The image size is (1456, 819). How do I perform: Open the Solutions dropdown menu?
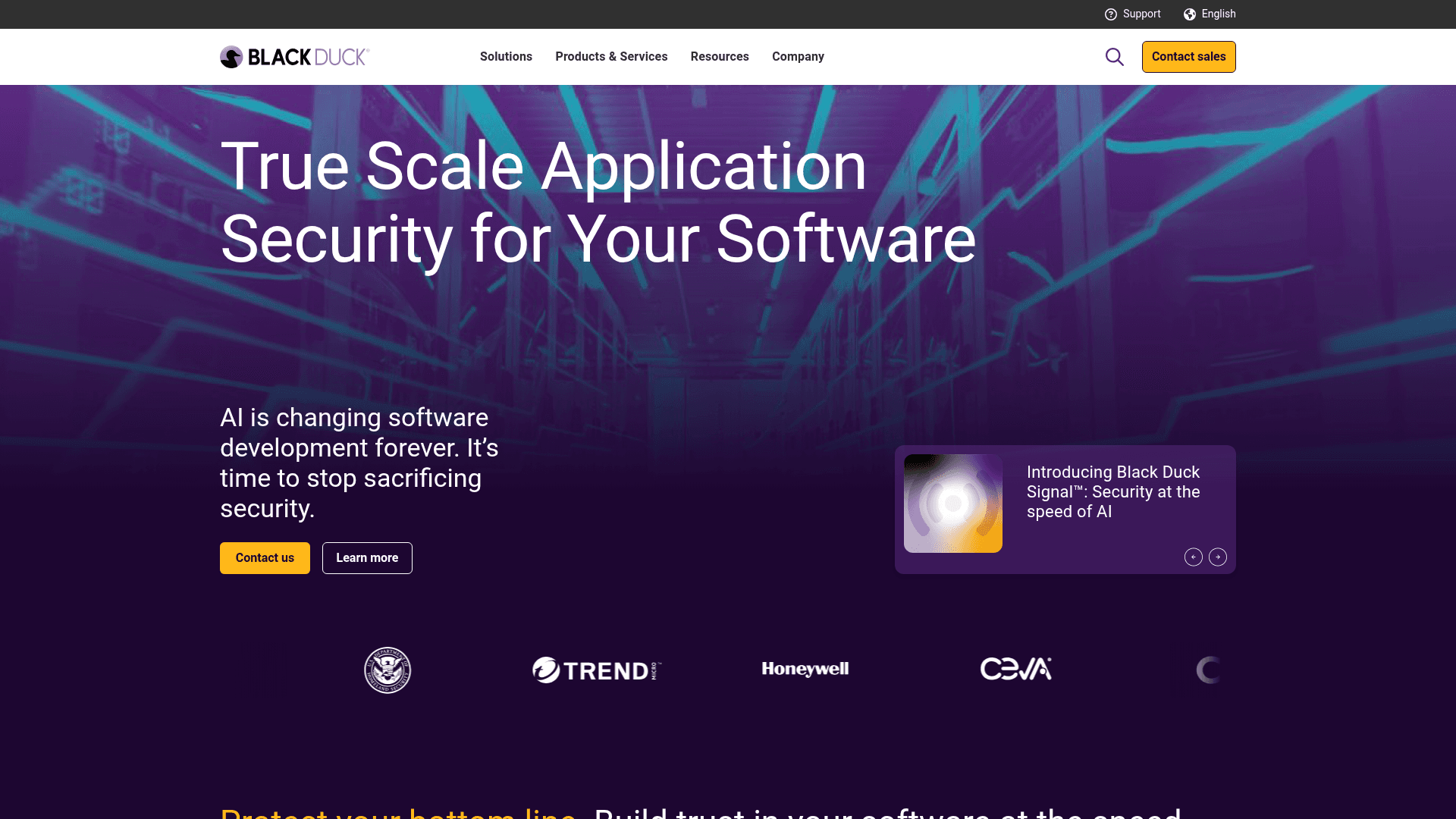(506, 56)
